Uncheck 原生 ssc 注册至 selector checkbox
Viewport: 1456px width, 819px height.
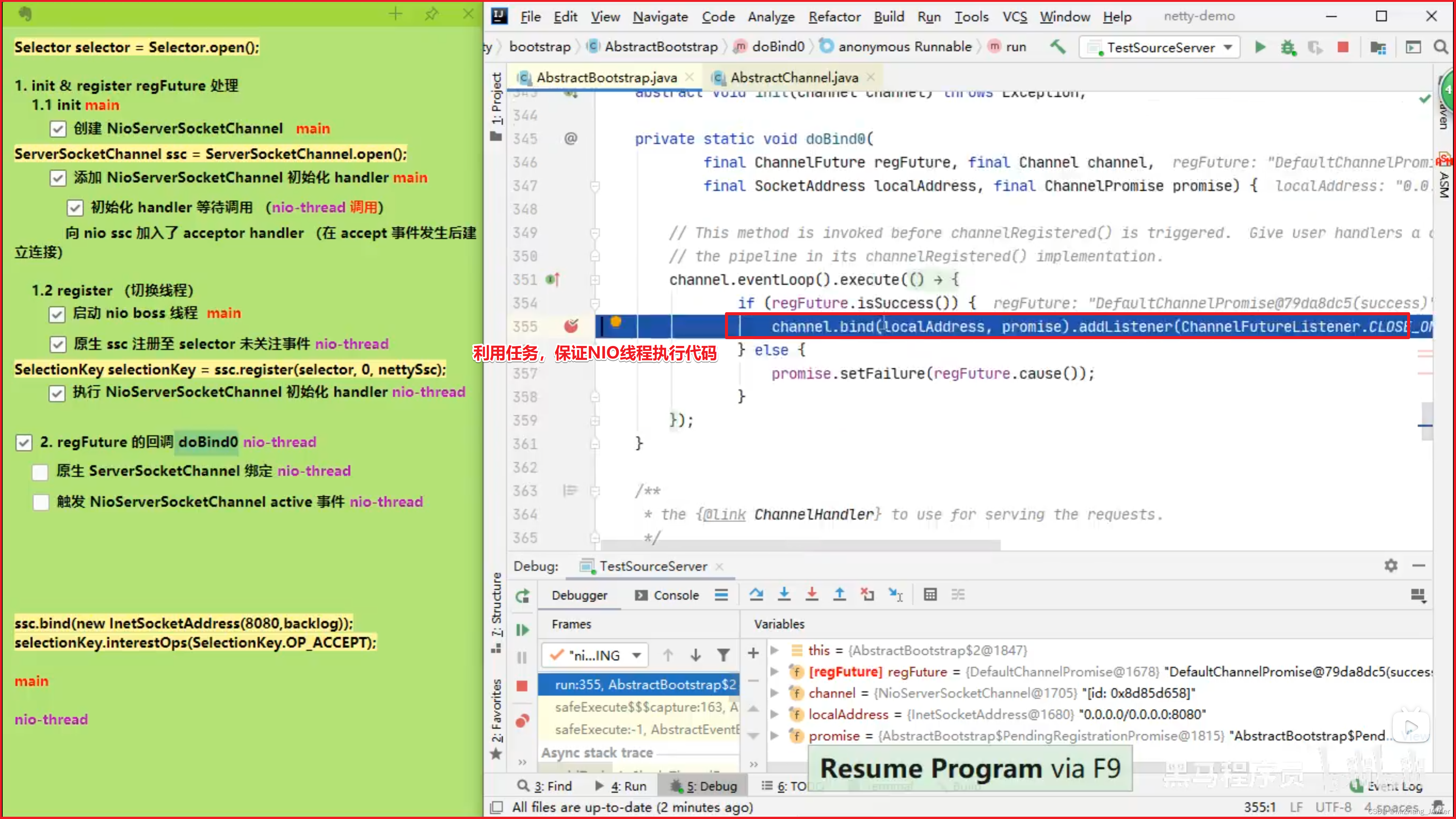click(58, 344)
